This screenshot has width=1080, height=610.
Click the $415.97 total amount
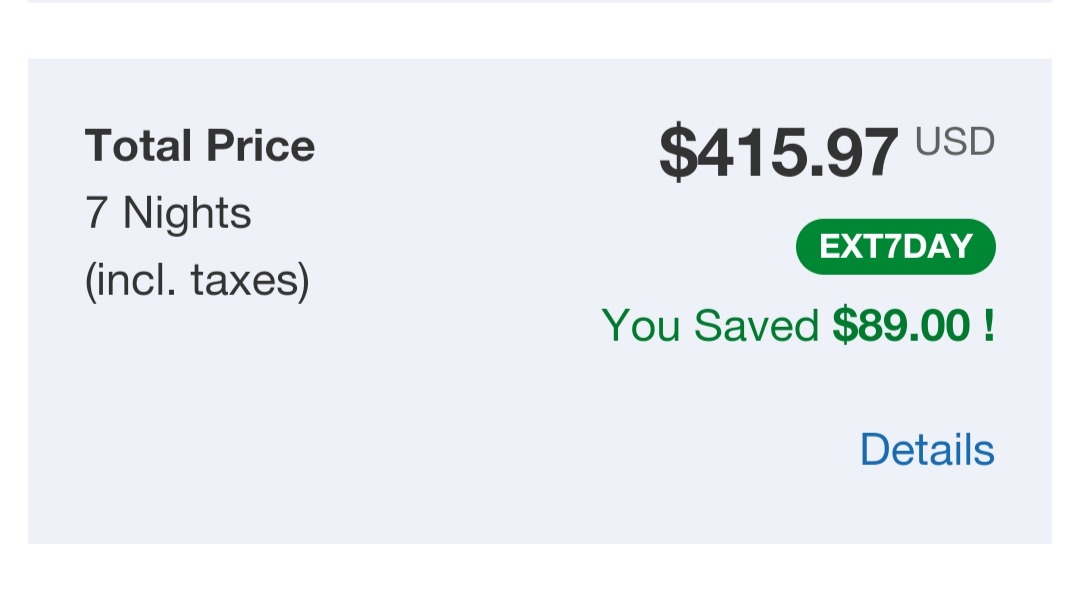click(779, 153)
